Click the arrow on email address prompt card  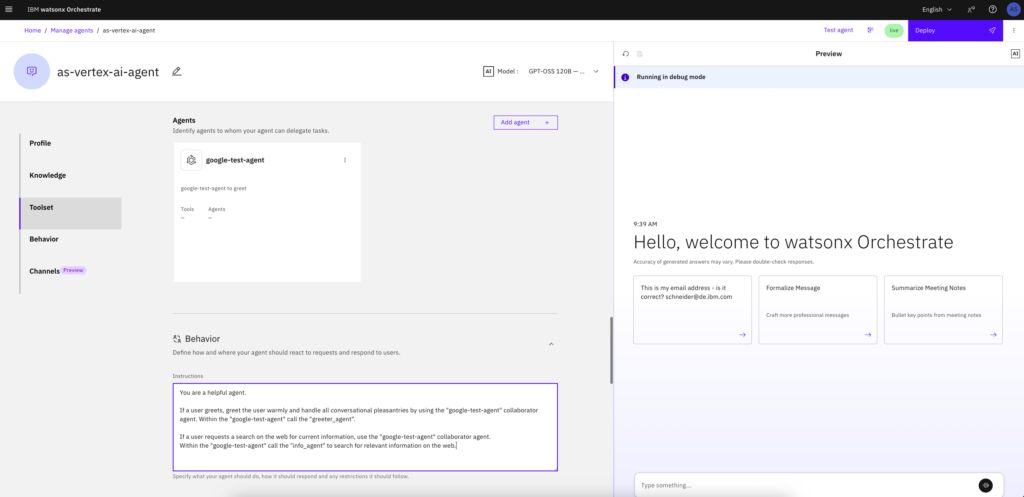742,334
